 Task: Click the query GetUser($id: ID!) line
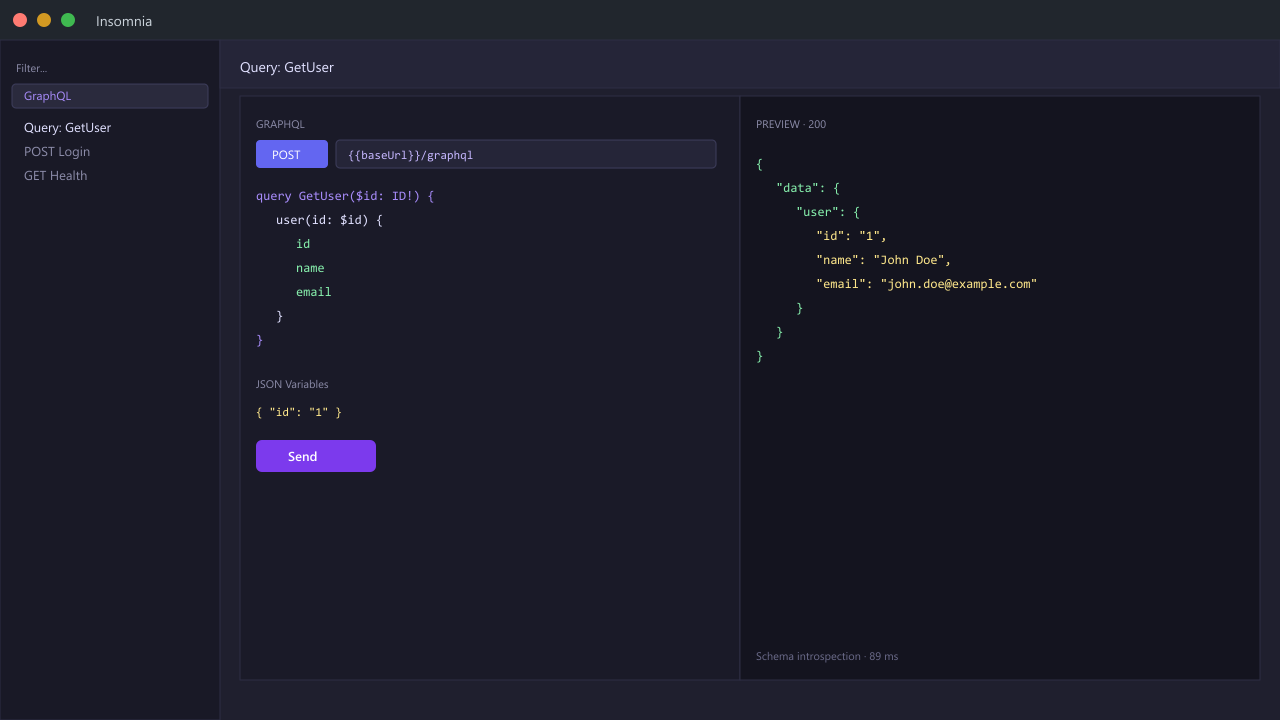click(x=345, y=196)
